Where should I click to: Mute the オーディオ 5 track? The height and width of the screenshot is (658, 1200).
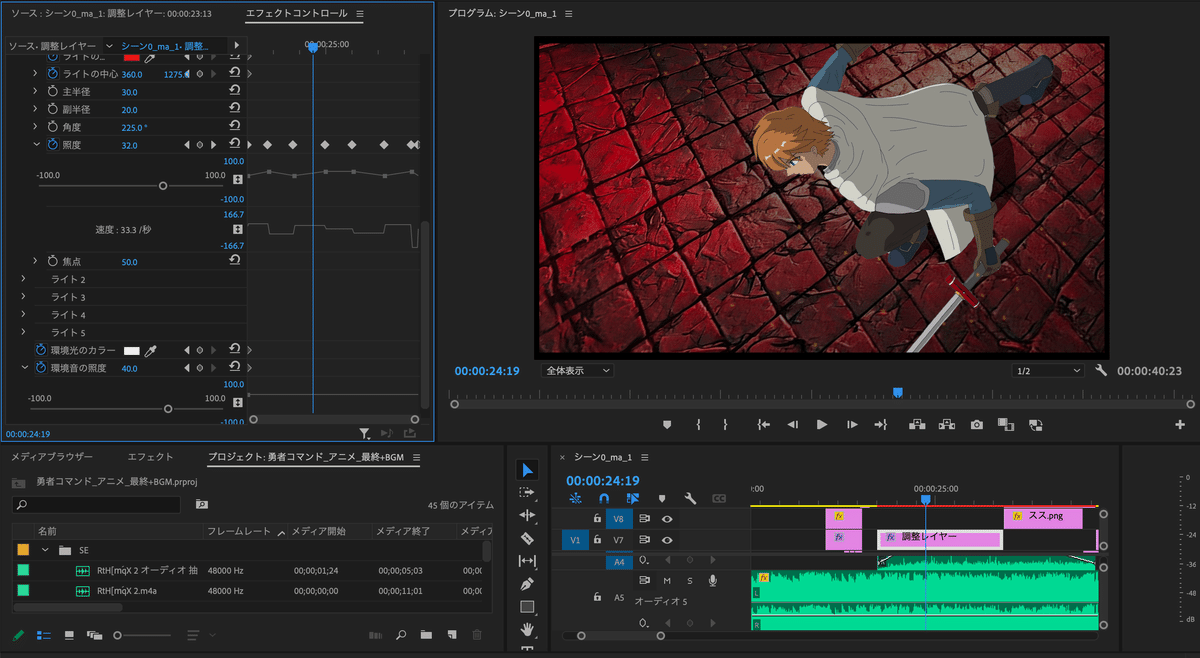pos(666,580)
